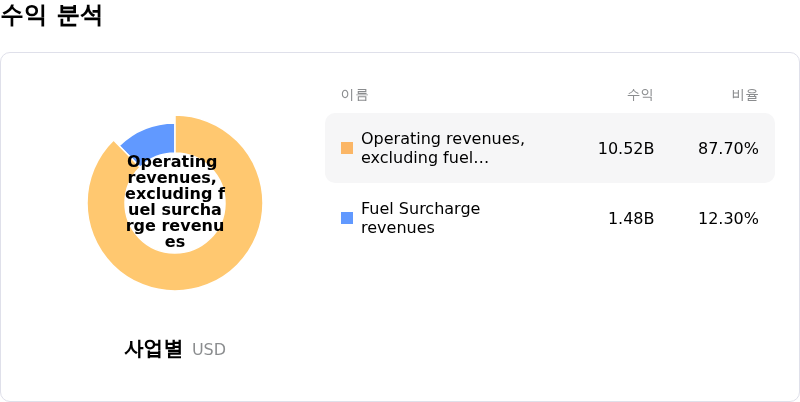The width and height of the screenshot is (800, 402).
Task: Sort by the 비율 column header
Action: (x=745, y=95)
